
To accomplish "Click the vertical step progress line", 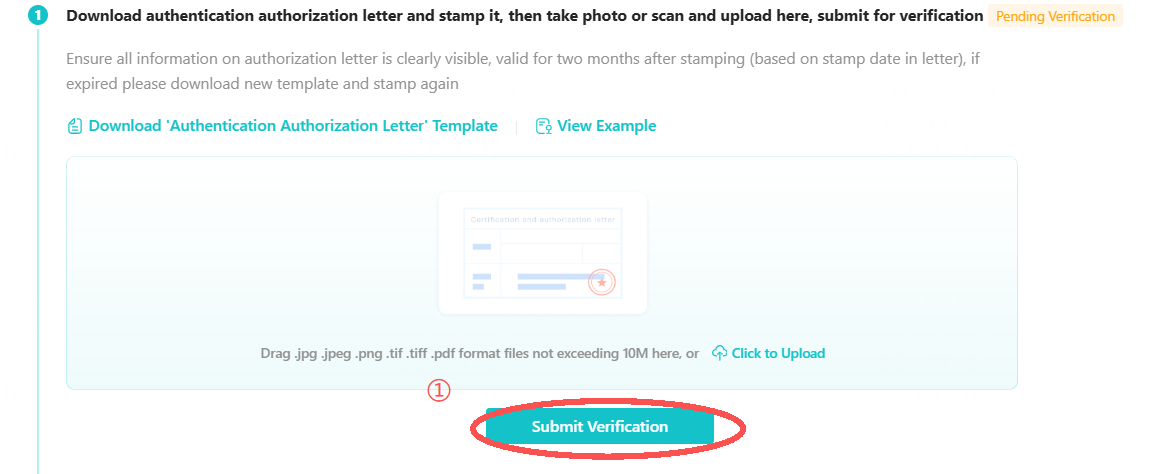I will tap(38, 250).
